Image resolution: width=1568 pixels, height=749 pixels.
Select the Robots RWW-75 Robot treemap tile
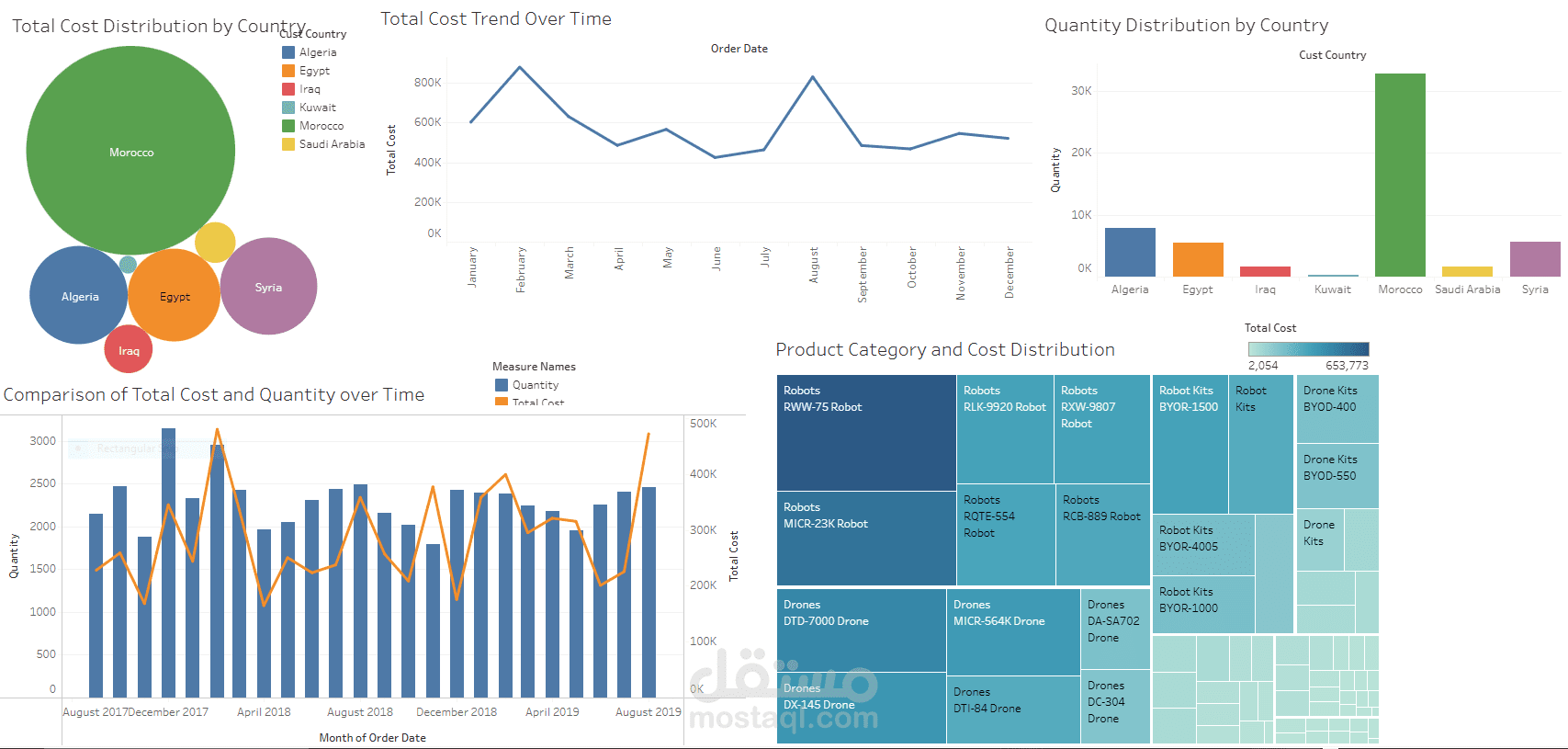click(x=866, y=433)
